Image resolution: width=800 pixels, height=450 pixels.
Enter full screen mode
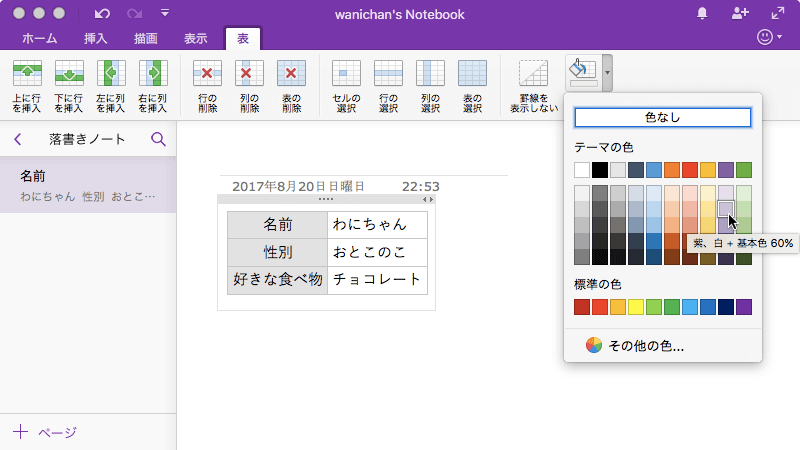point(778,13)
